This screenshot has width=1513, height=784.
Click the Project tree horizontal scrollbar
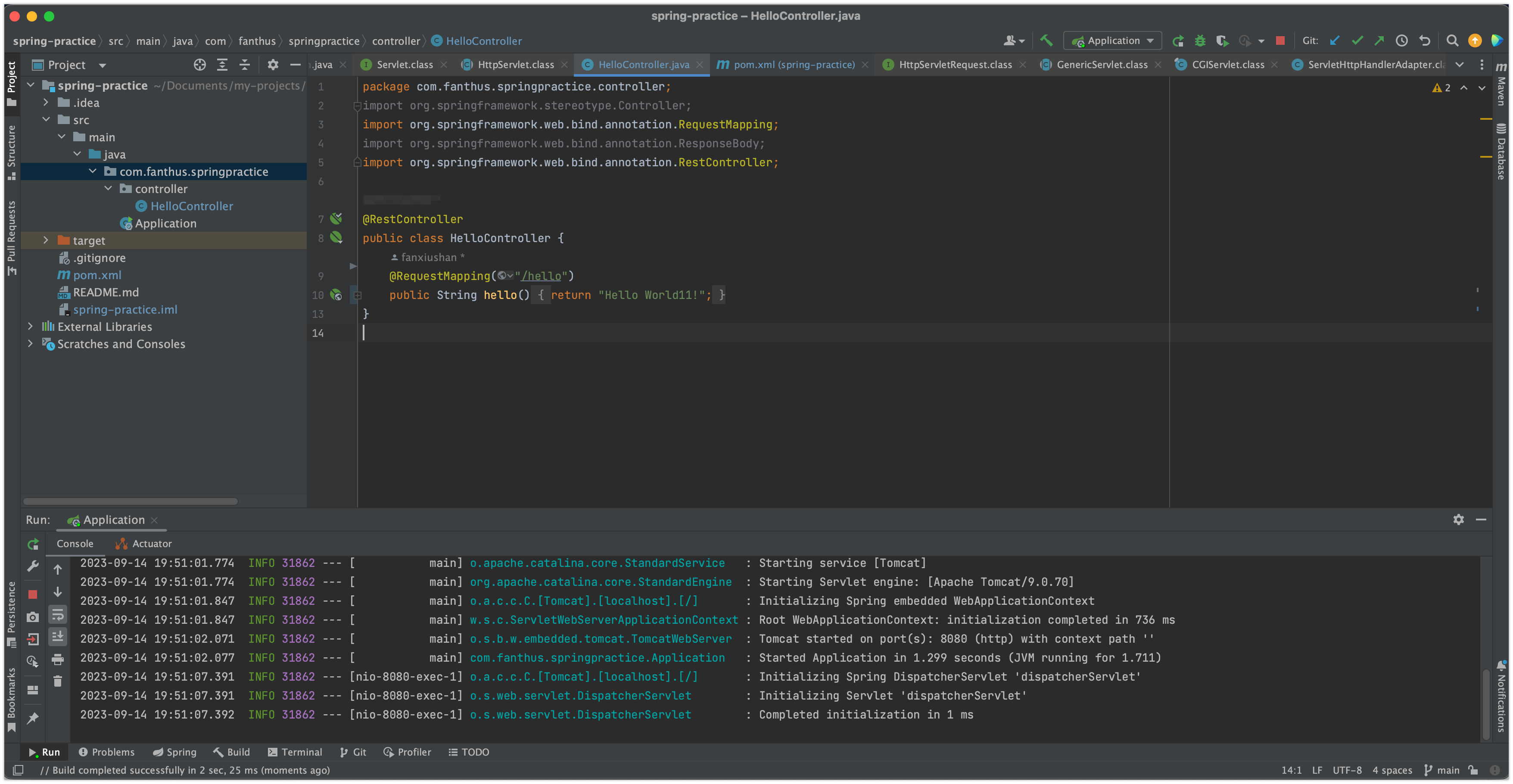(131, 501)
